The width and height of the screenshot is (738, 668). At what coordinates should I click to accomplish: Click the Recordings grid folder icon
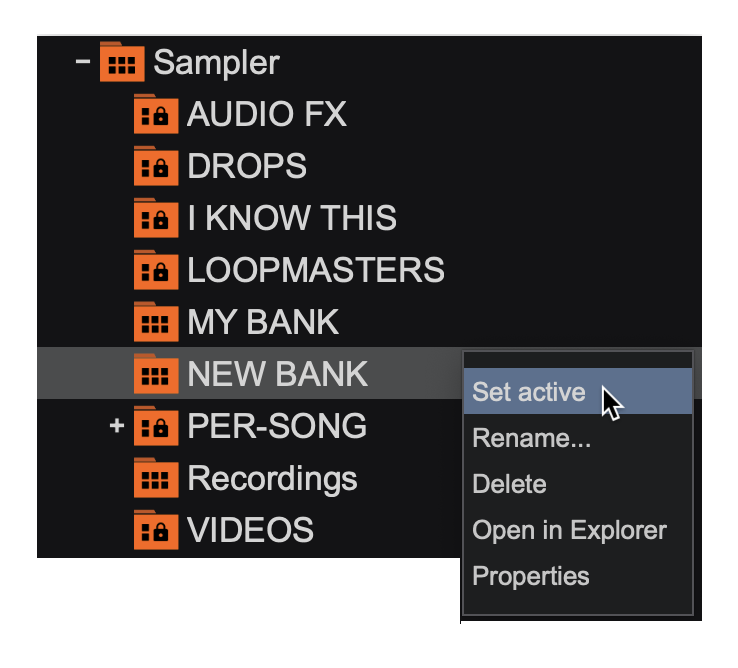click(156, 479)
